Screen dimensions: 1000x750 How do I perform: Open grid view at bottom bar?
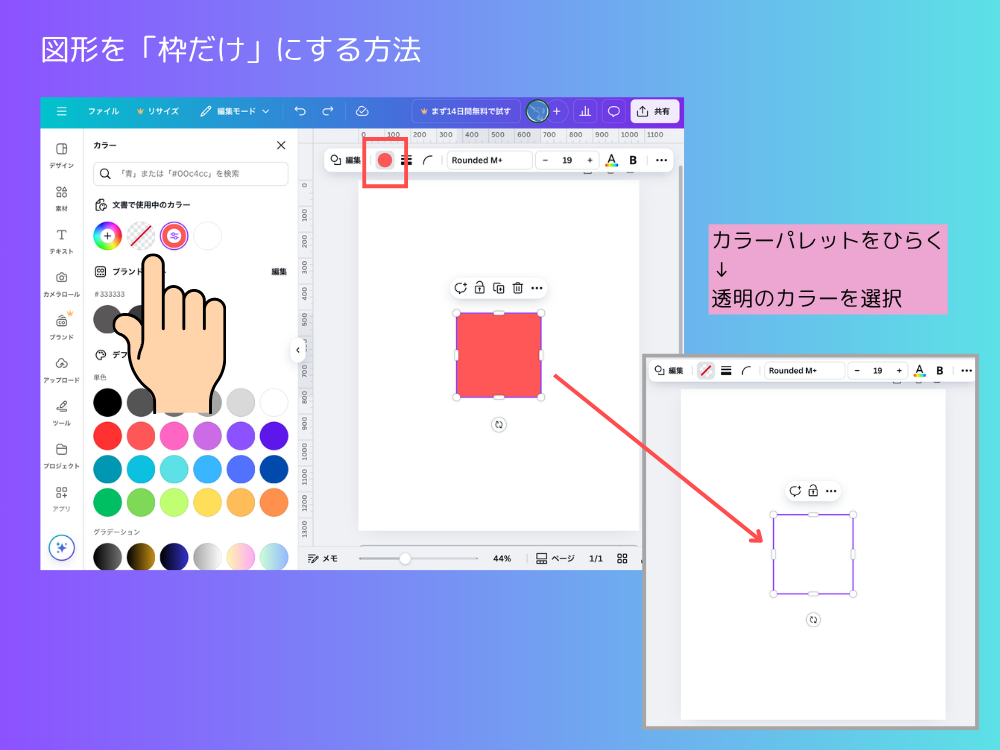pyautogui.click(x=622, y=559)
